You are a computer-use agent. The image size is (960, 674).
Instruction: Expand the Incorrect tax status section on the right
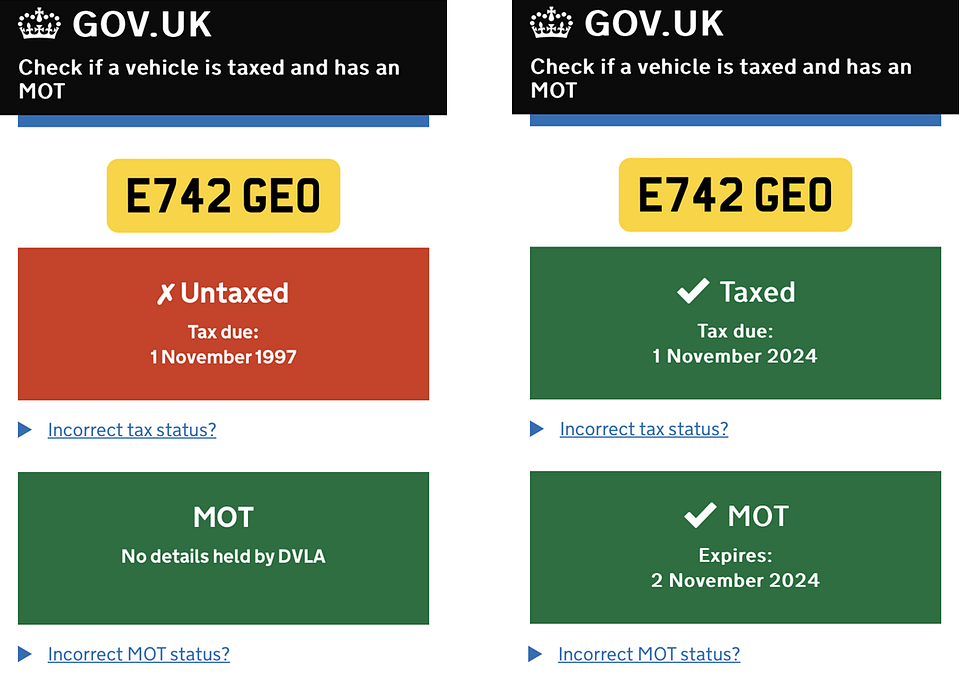click(643, 429)
